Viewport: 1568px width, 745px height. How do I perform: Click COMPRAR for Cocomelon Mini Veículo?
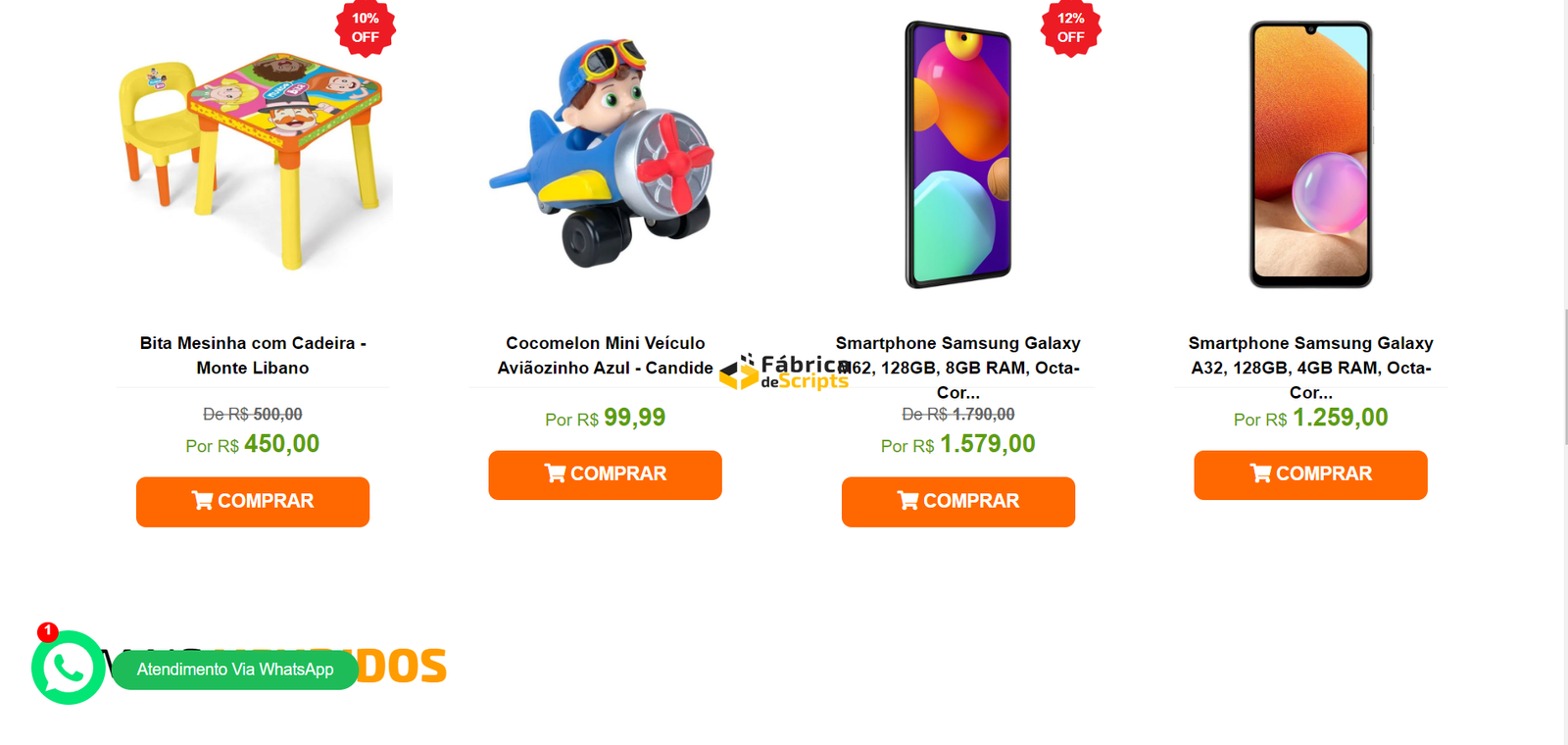(606, 474)
